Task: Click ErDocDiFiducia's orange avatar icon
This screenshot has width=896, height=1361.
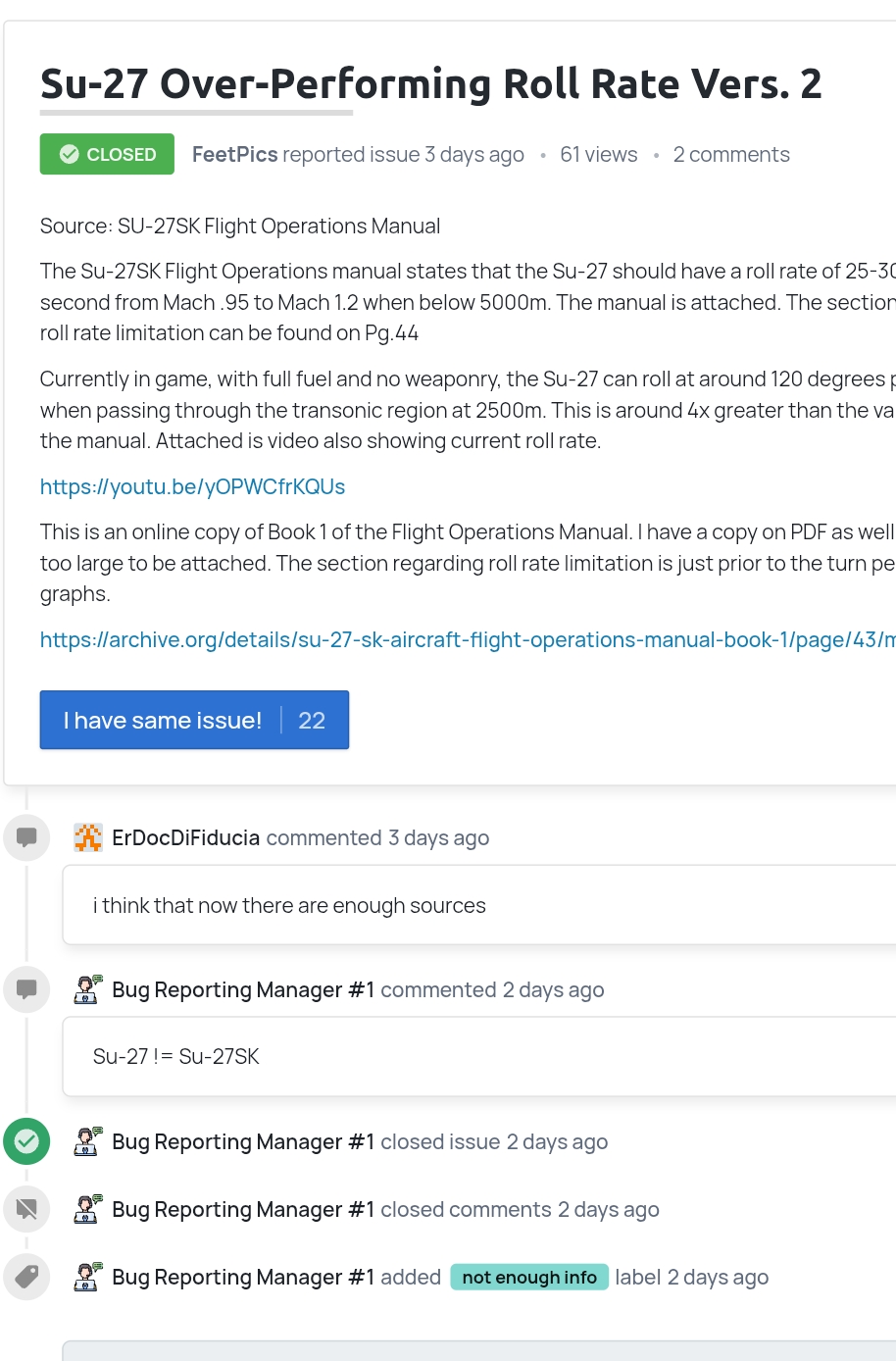Action: point(88,837)
